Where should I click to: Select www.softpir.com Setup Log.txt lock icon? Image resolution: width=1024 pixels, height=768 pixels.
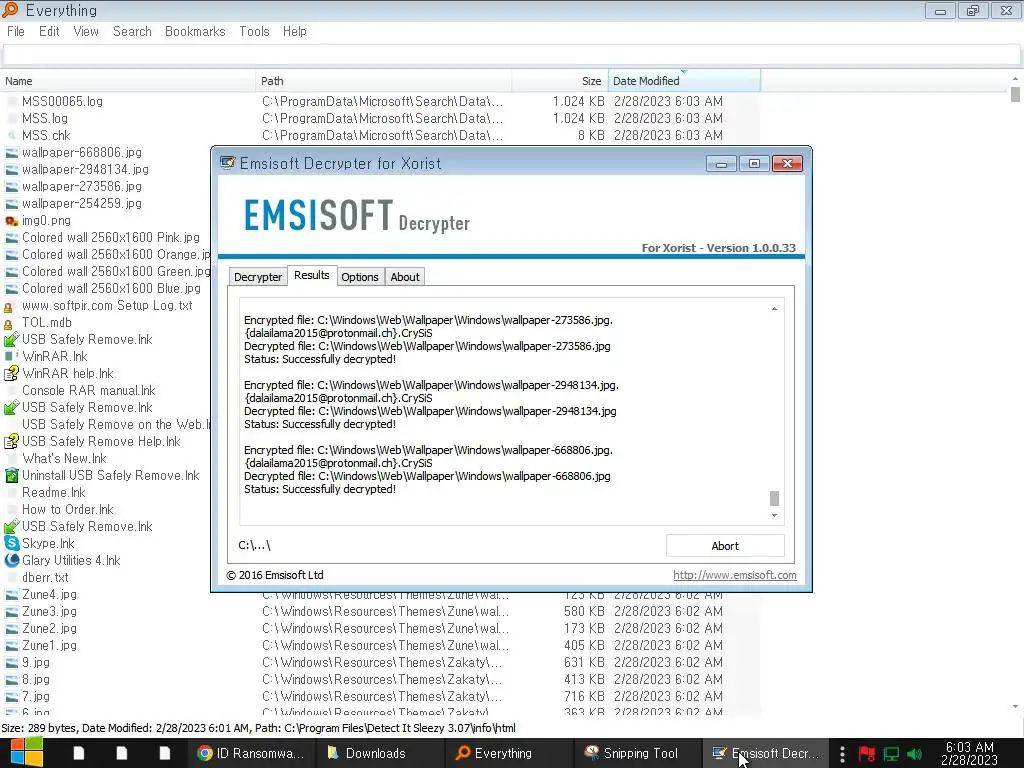[x=9, y=306]
